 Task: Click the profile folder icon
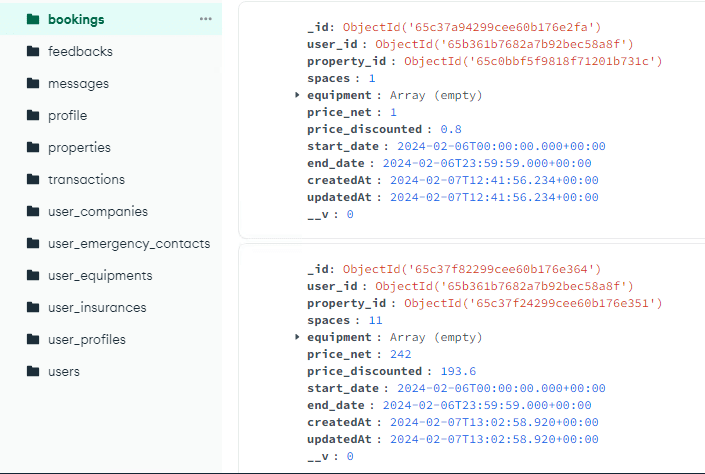(33, 115)
